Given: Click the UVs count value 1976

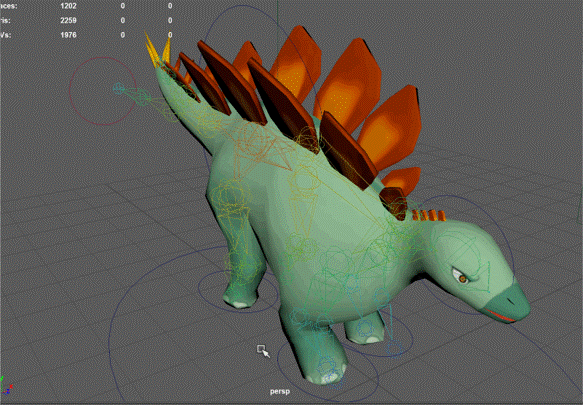Looking at the screenshot, I should pos(68,35).
